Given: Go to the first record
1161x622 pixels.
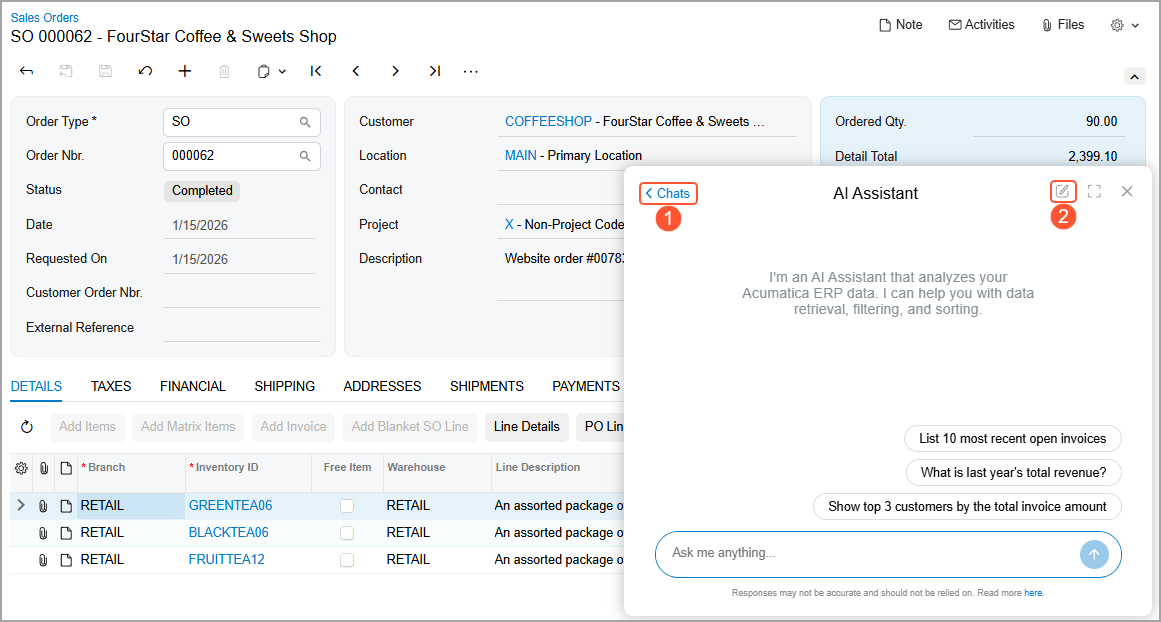Looking at the screenshot, I should point(316,71).
